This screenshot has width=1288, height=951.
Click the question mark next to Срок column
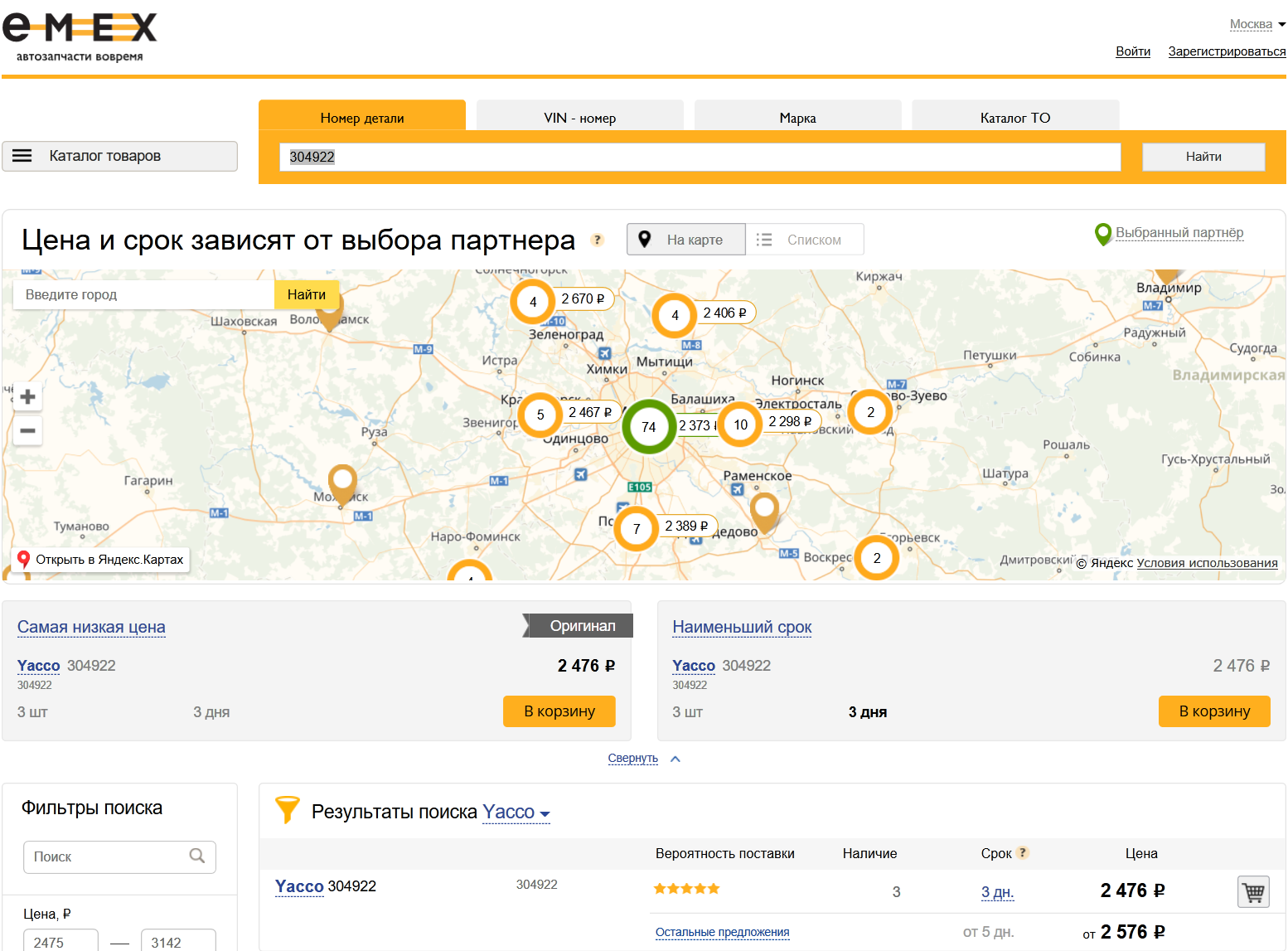point(1023,852)
